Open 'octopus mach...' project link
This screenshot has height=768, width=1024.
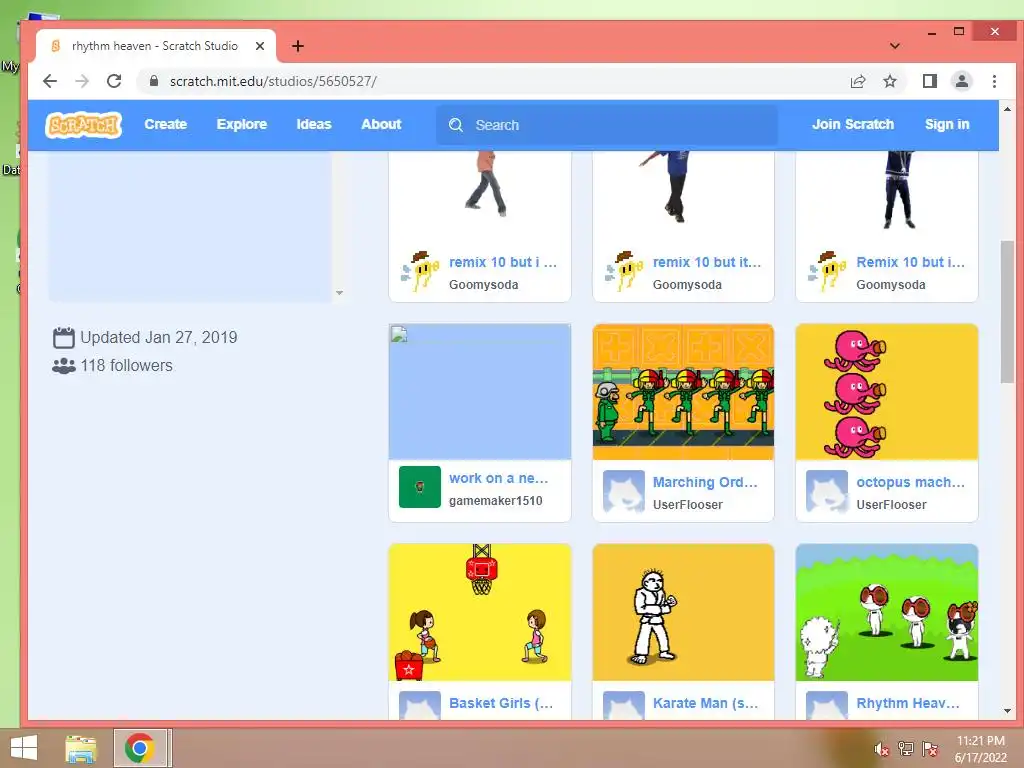pos(910,482)
